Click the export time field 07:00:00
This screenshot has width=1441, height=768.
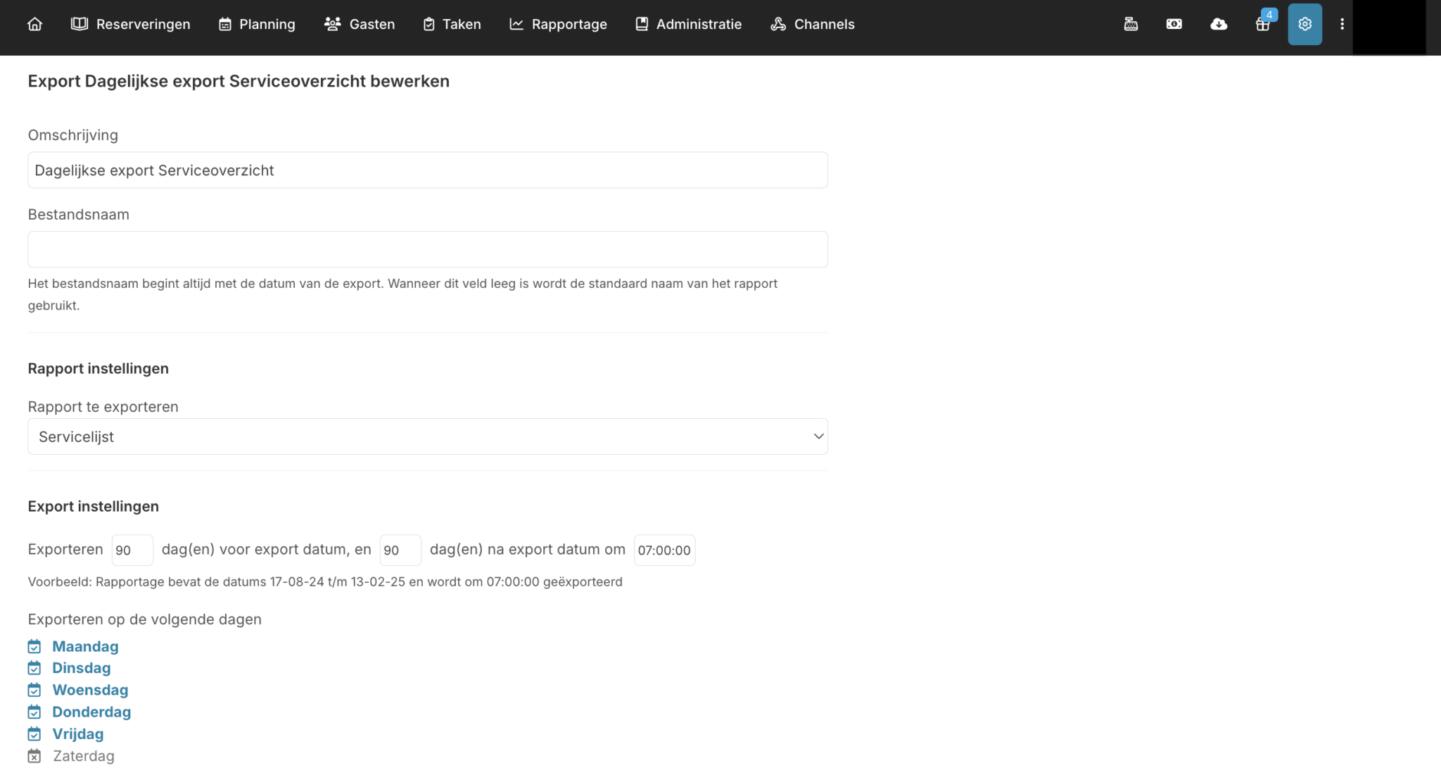pyautogui.click(x=664, y=550)
